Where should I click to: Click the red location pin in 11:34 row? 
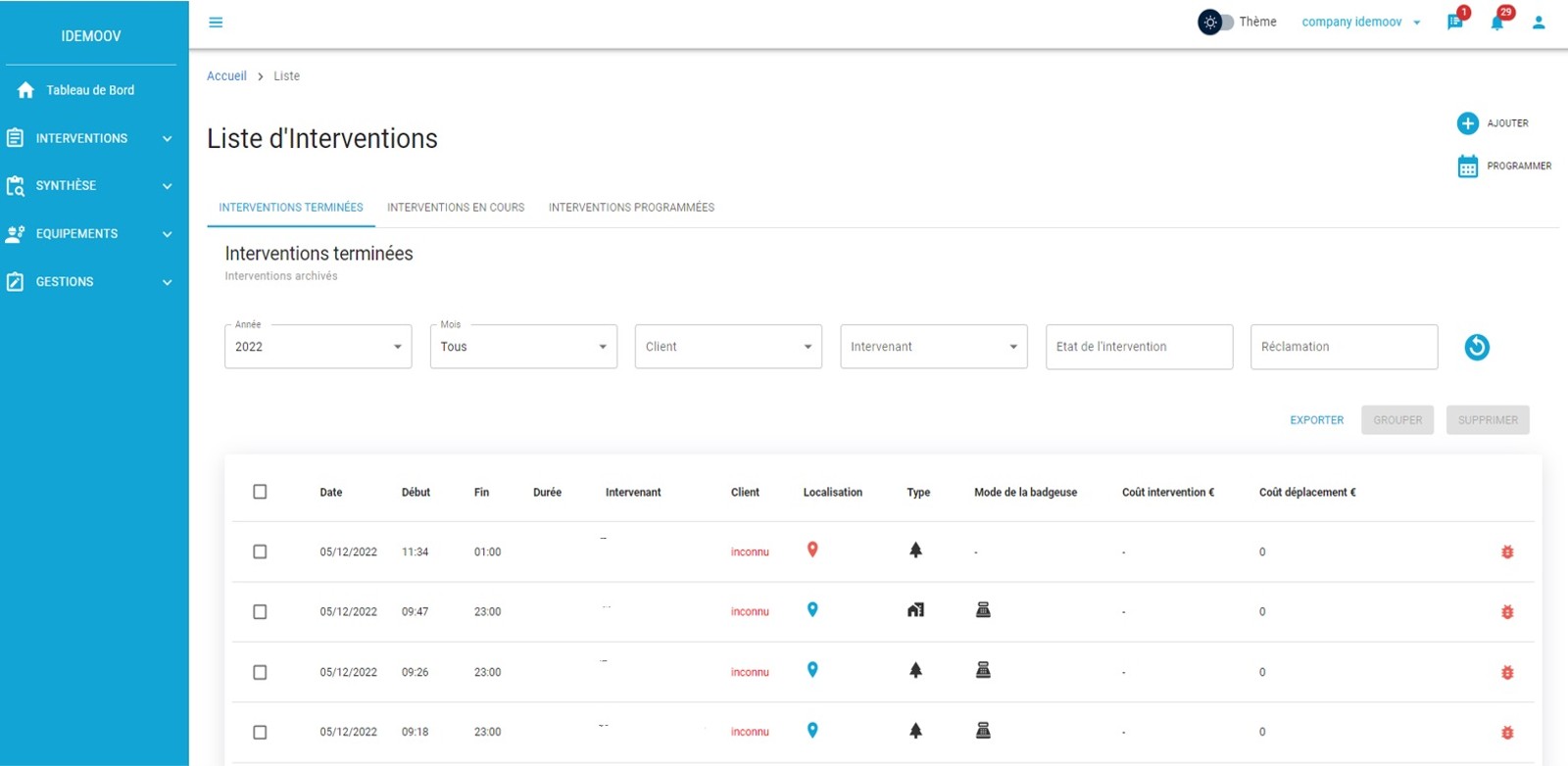(x=812, y=550)
